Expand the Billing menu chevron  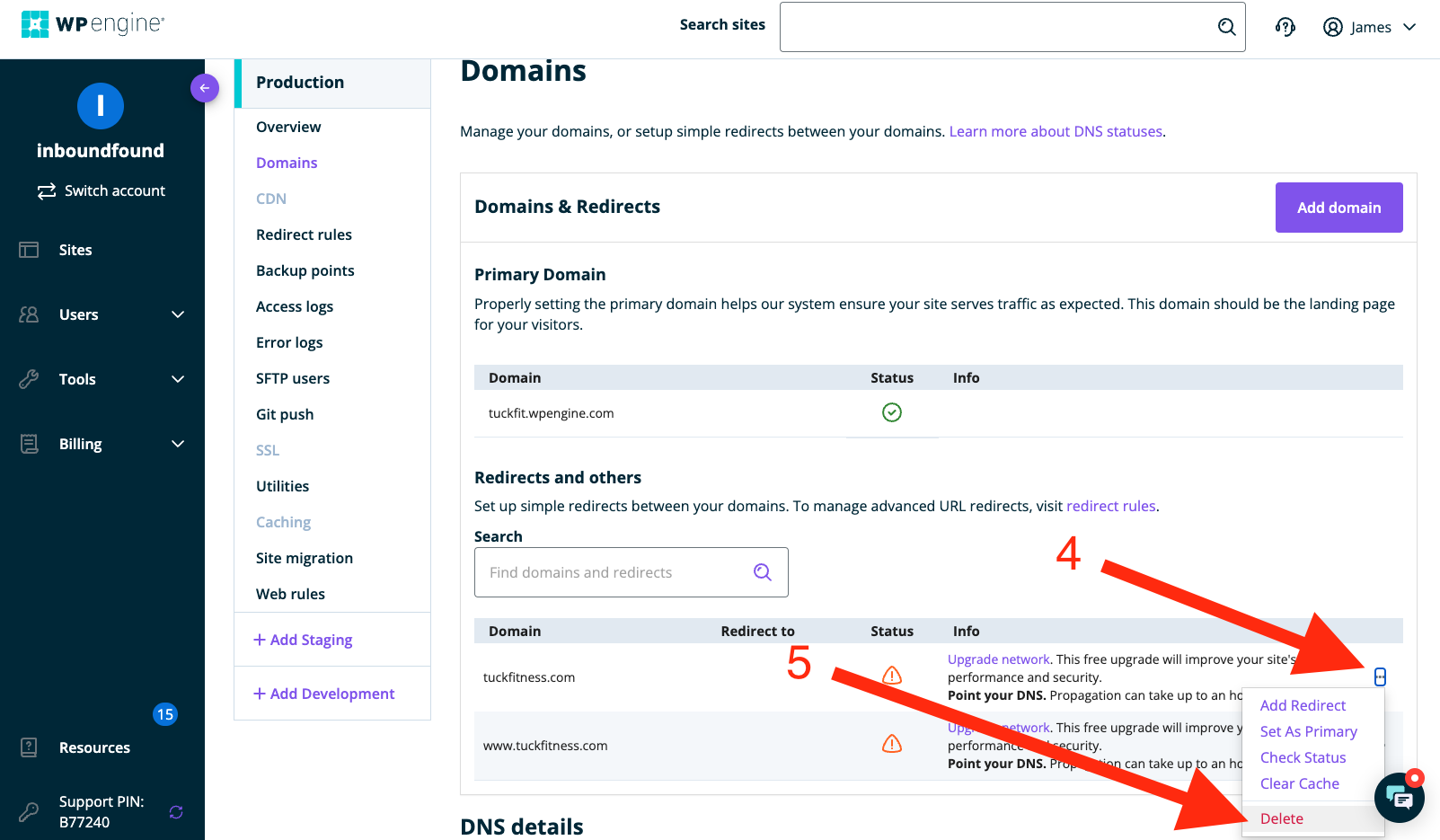(x=178, y=444)
